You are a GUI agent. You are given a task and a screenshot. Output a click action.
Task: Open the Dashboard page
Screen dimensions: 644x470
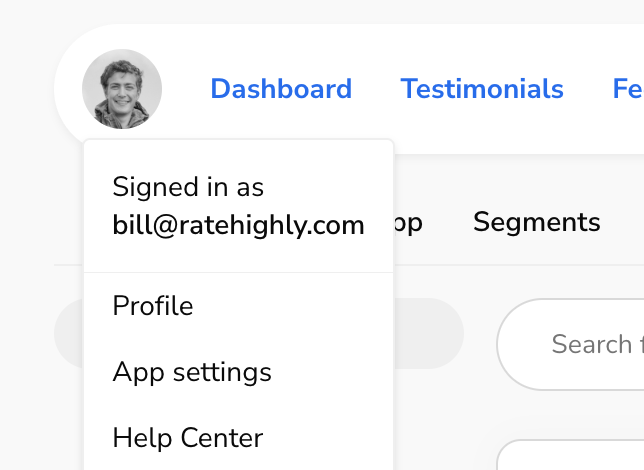[281, 89]
